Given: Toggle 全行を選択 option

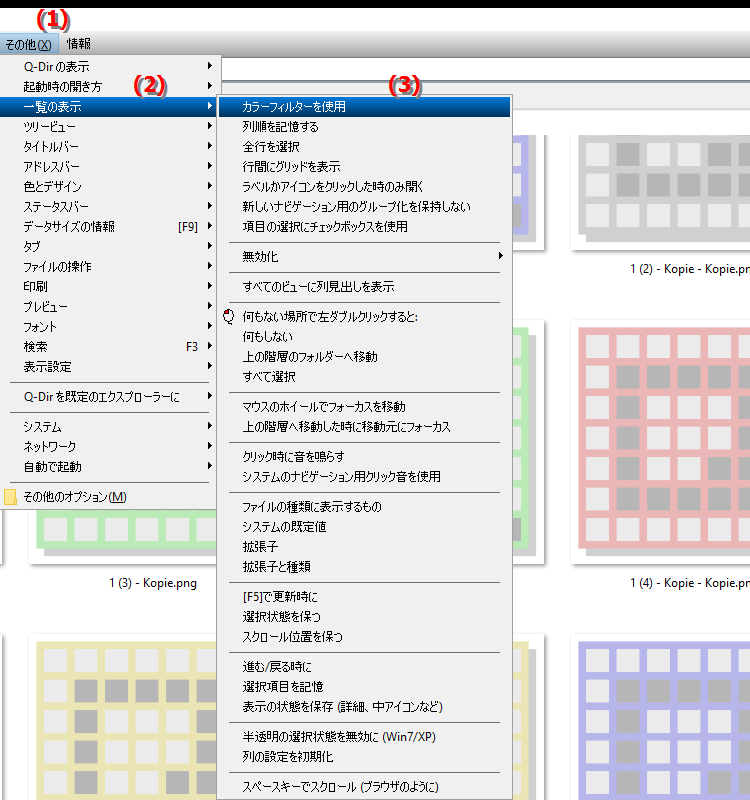Looking at the screenshot, I should pos(364,146).
